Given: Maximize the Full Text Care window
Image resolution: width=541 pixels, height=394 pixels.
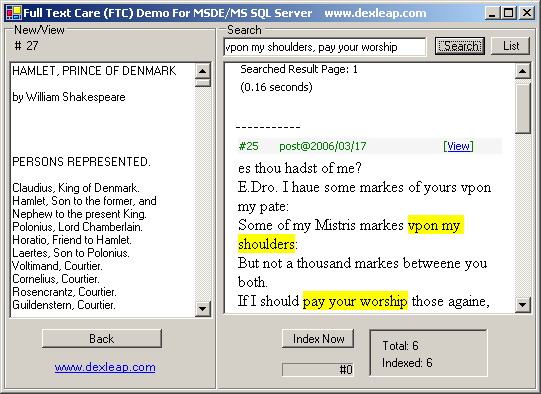Looking at the screenshot, I should pyautogui.click(x=509, y=13).
